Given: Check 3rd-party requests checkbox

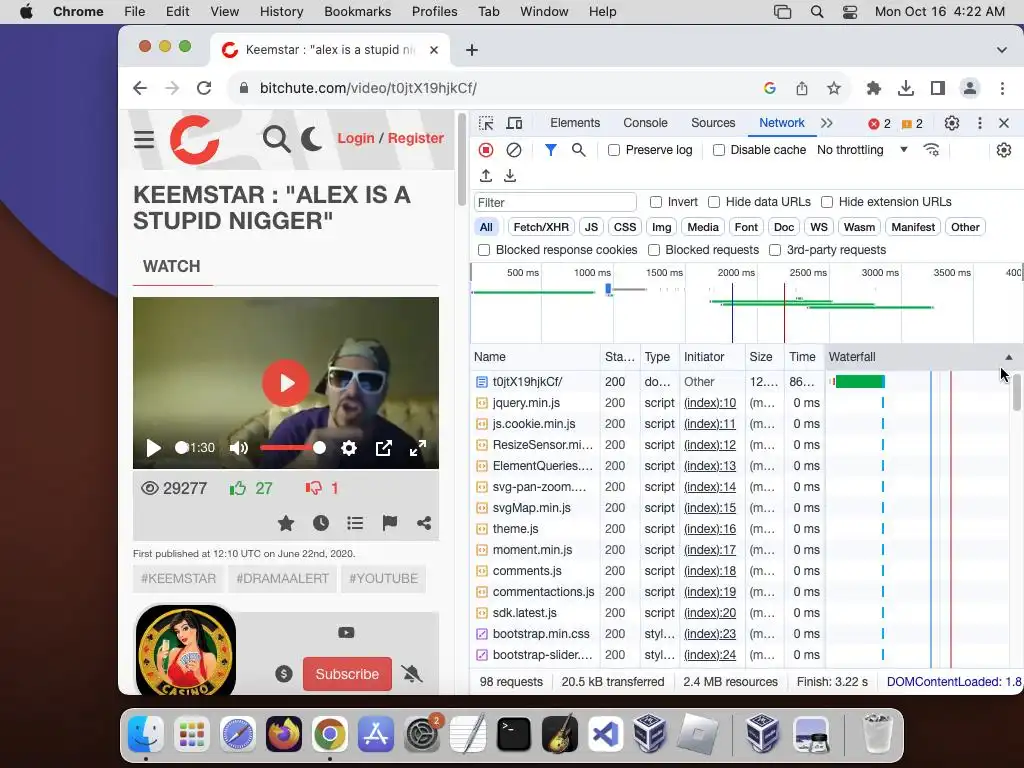Looking at the screenshot, I should (775, 250).
